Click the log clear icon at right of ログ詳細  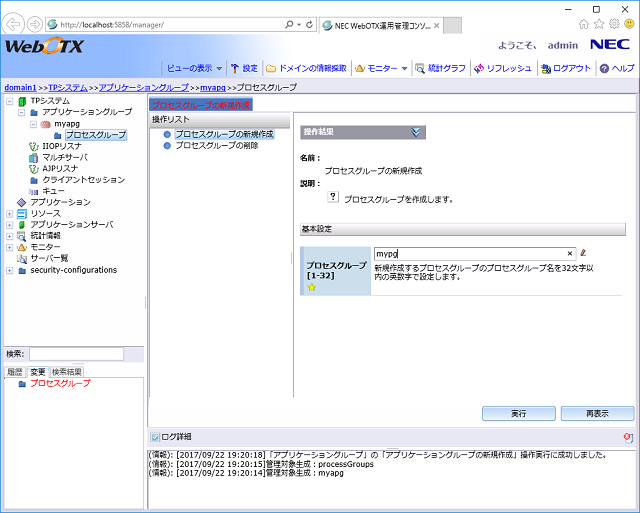[x=627, y=437]
